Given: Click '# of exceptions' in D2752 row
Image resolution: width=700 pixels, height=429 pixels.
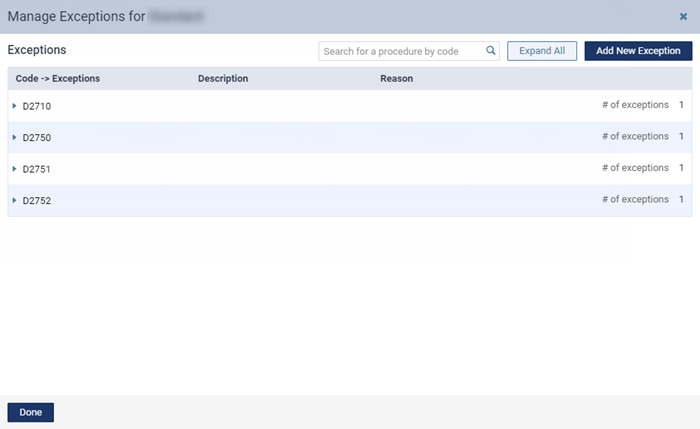Looking at the screenshot, I should point(635,199).
